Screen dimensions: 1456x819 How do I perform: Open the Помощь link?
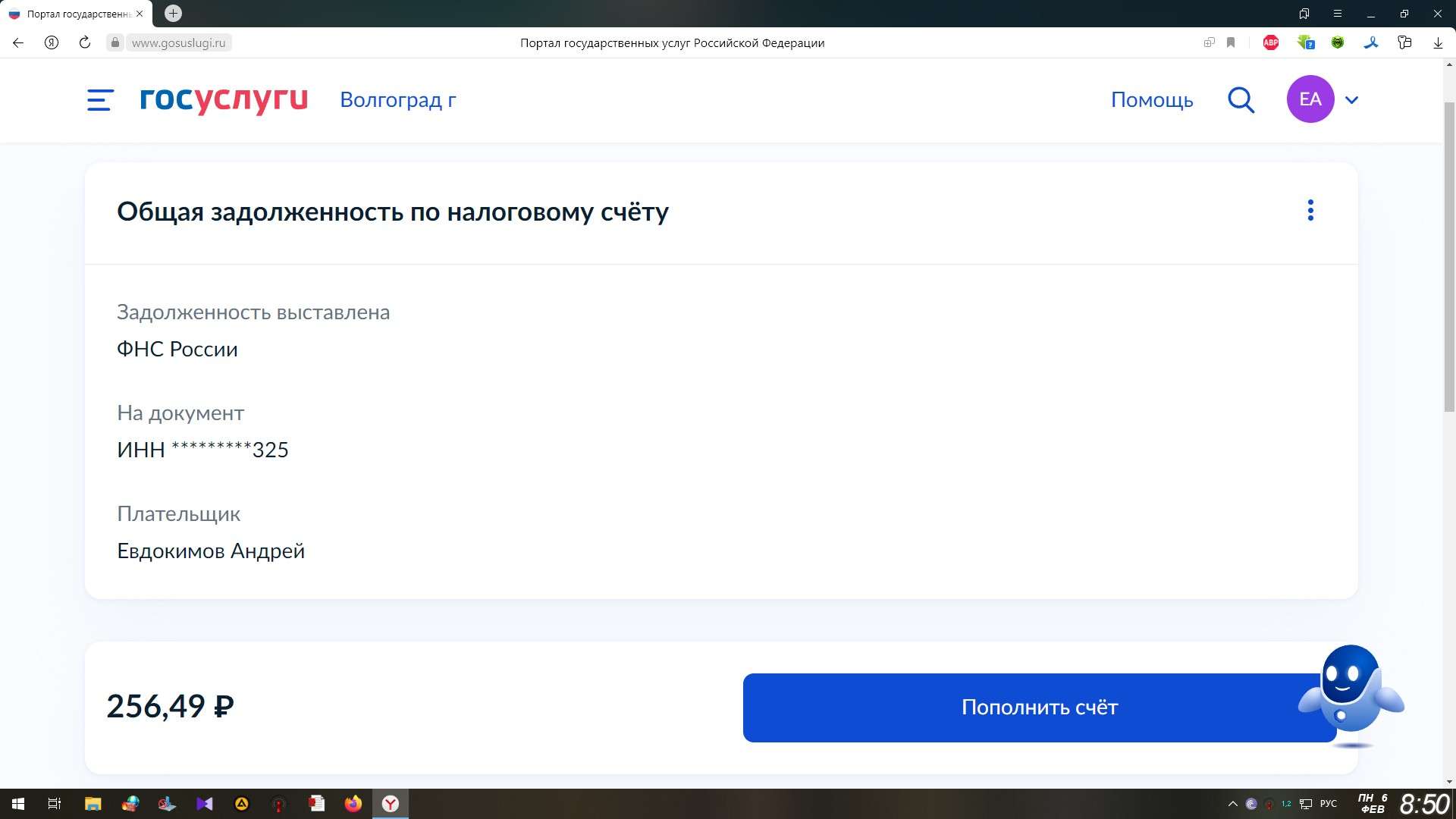(x=1151, y=99)
